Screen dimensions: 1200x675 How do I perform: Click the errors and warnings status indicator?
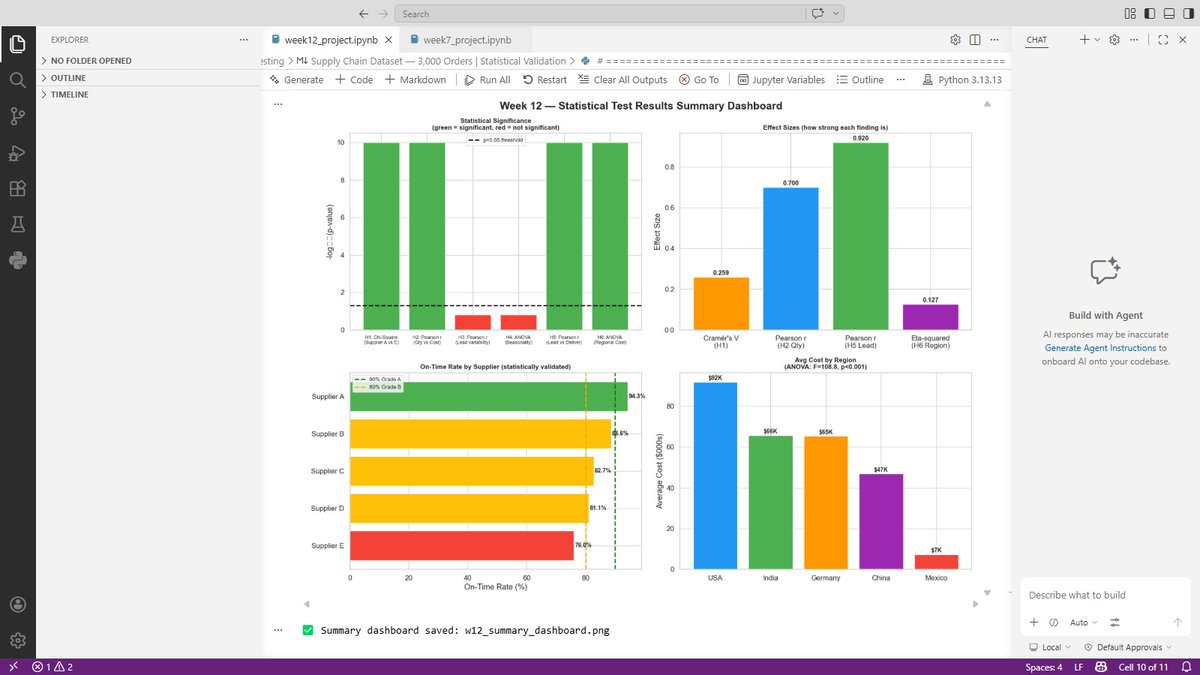coord(53,667)
